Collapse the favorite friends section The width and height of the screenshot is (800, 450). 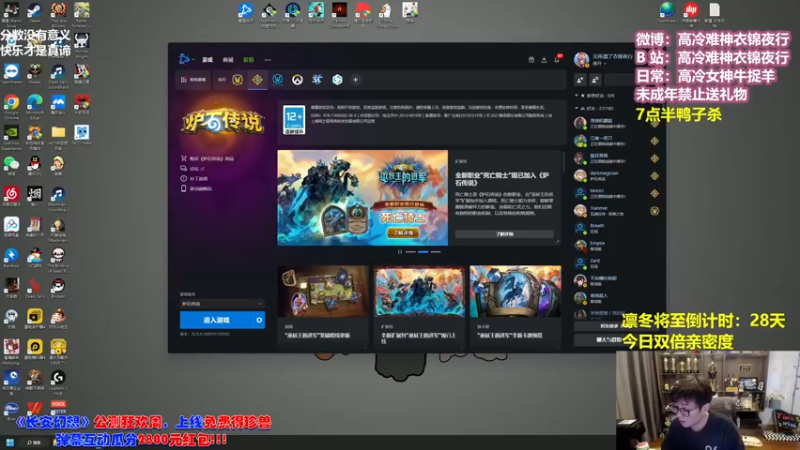(595, 95)
